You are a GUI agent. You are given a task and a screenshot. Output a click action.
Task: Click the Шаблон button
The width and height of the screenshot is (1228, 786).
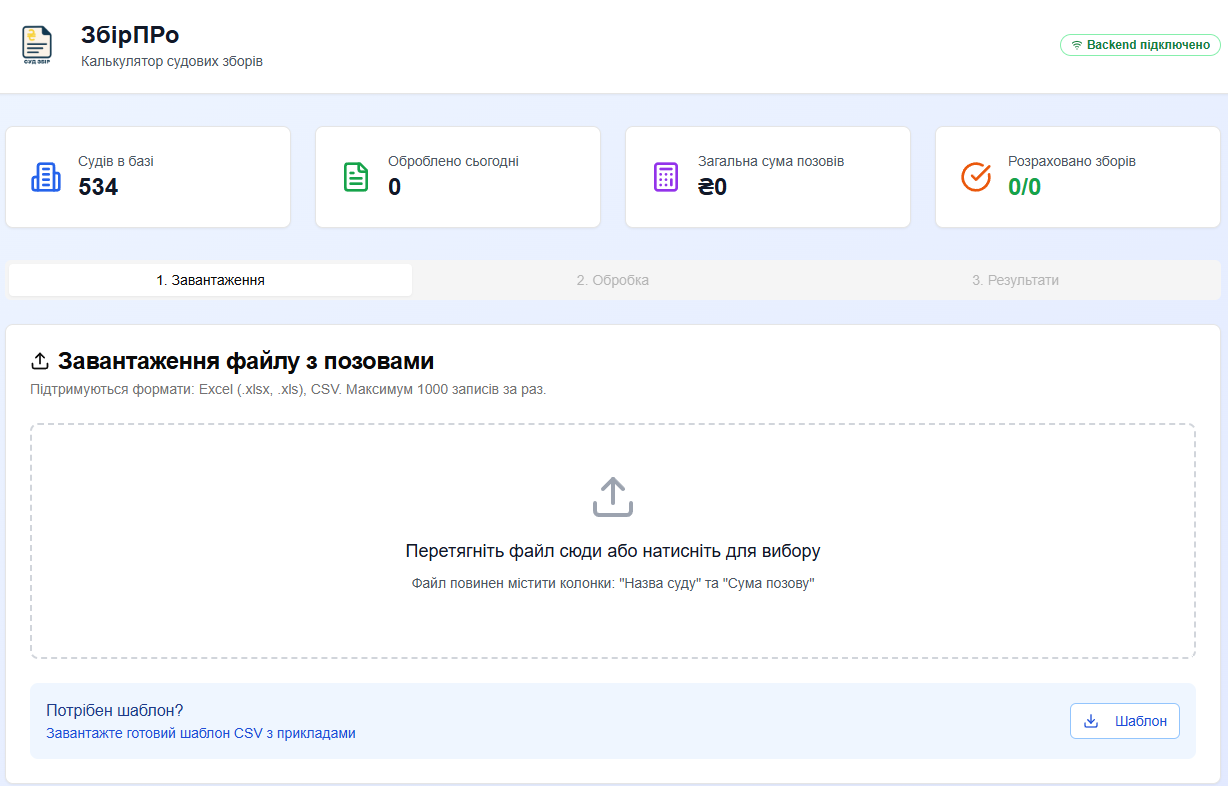[x=1124, y=720]
